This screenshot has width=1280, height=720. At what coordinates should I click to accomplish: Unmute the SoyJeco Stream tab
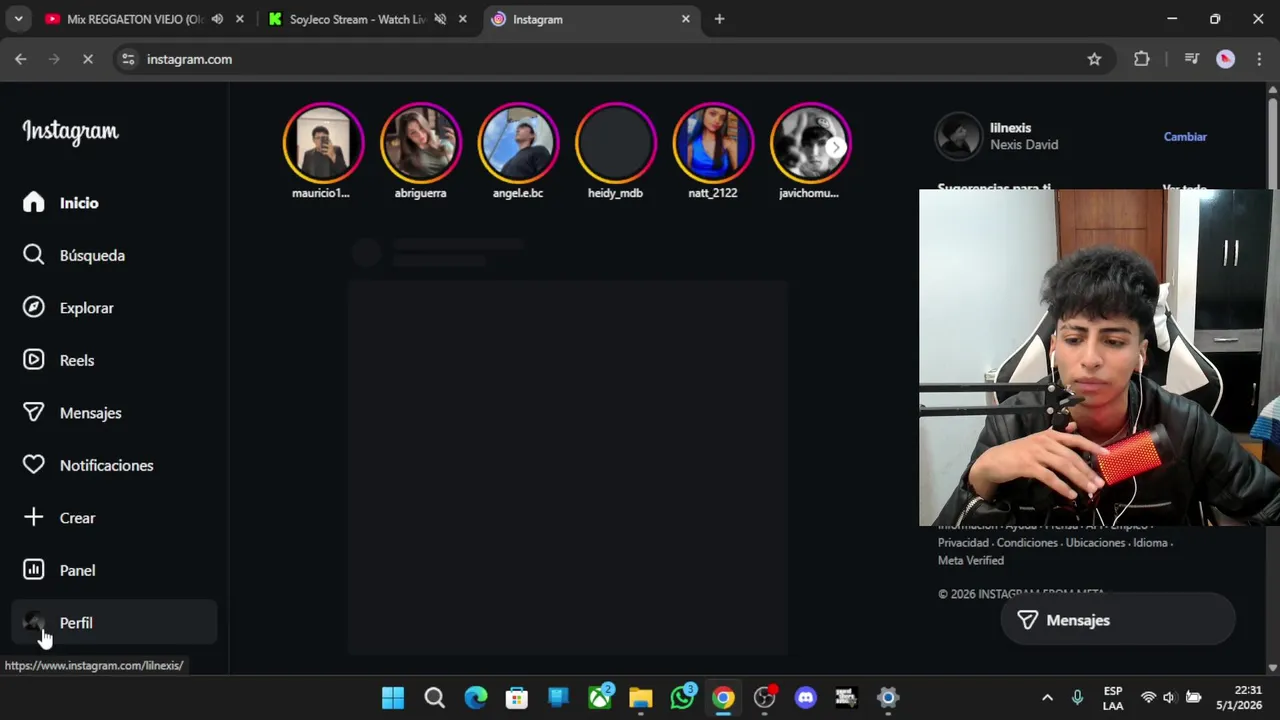440,19
